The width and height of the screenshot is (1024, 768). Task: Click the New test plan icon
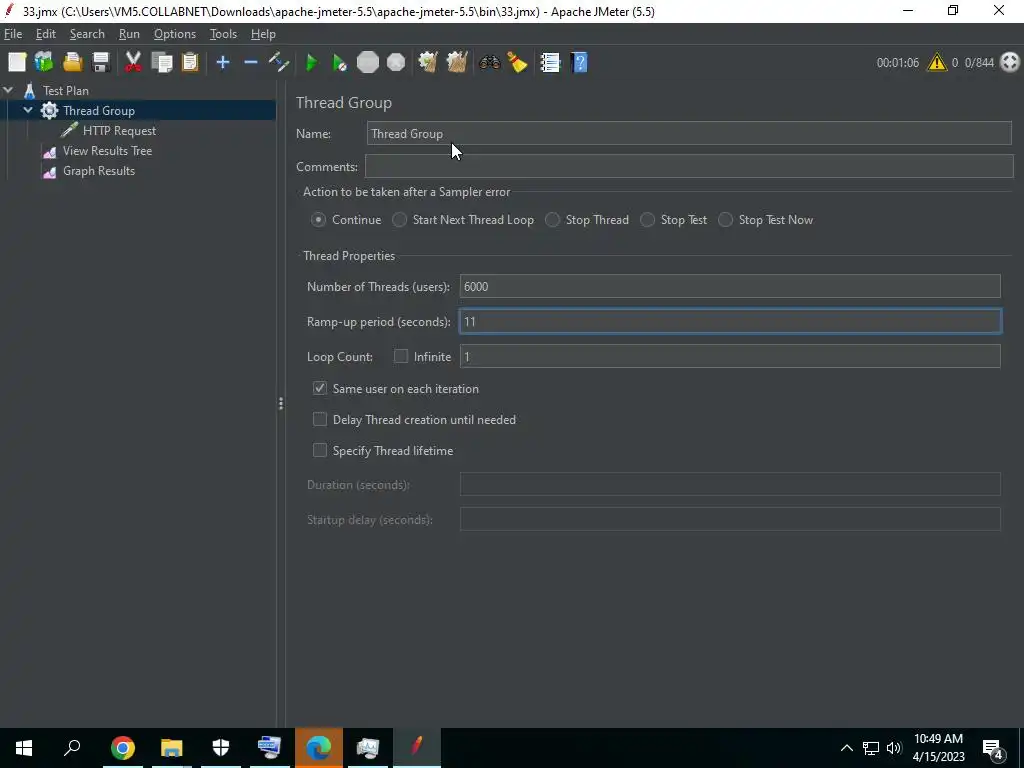(x=17, y=62)
